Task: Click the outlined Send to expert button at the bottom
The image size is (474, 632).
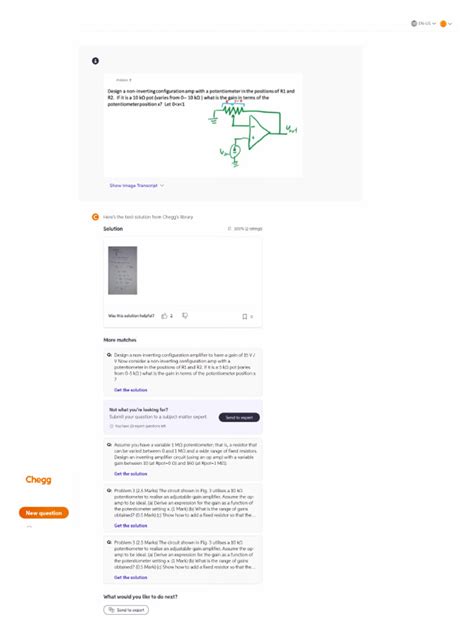Action: pyautogui.click(x=126, y=610)
